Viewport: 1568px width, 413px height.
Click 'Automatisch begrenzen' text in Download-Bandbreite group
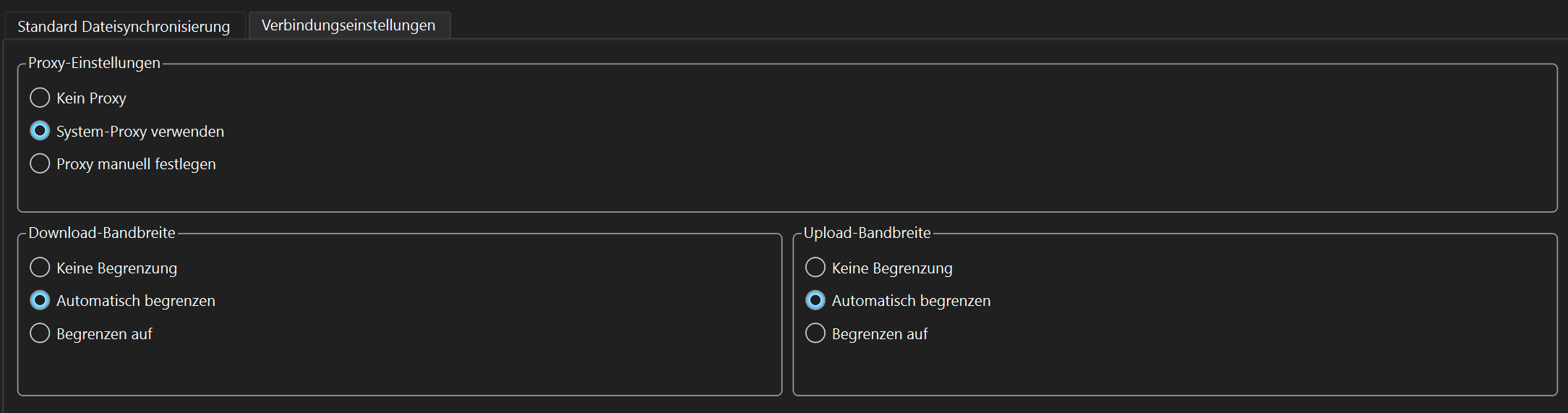click(x=136, y=301)
